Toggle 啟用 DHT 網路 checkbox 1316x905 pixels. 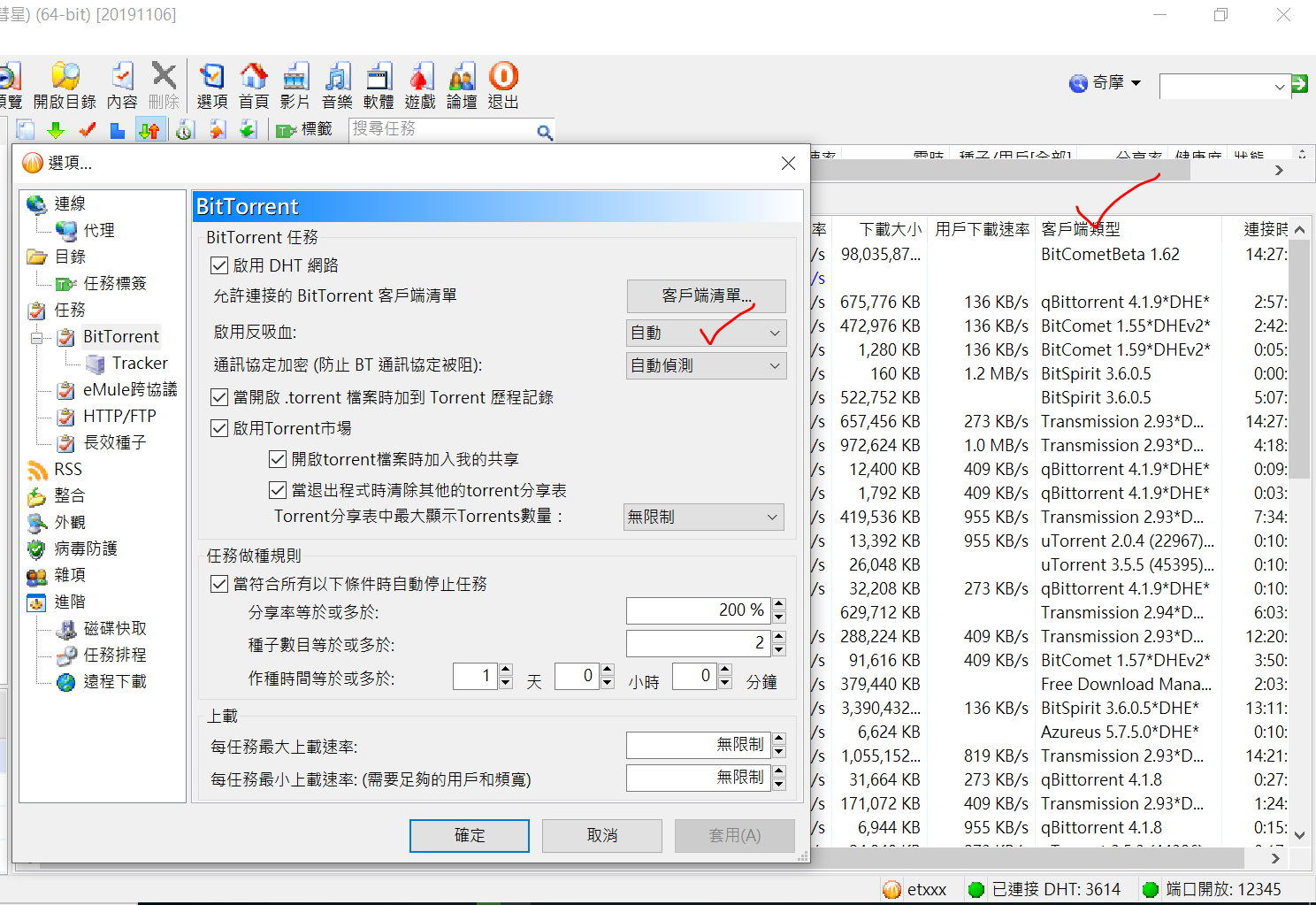pyautogui.click(x=219, y=265)
